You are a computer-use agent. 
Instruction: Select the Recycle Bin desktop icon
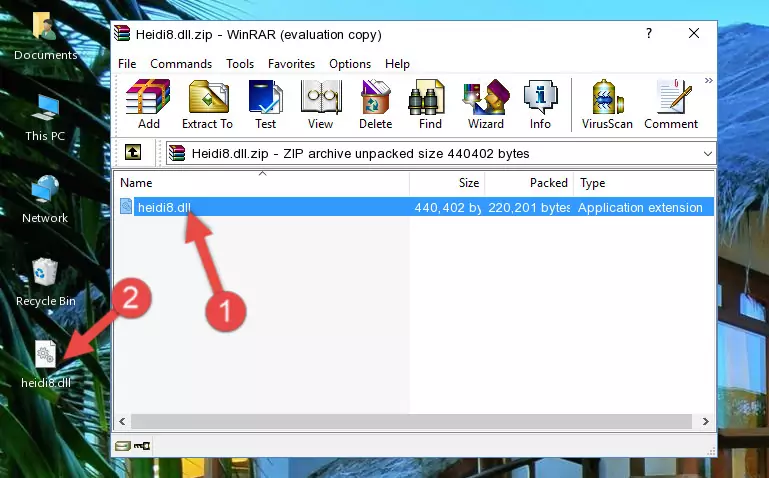tap(46, 283)
